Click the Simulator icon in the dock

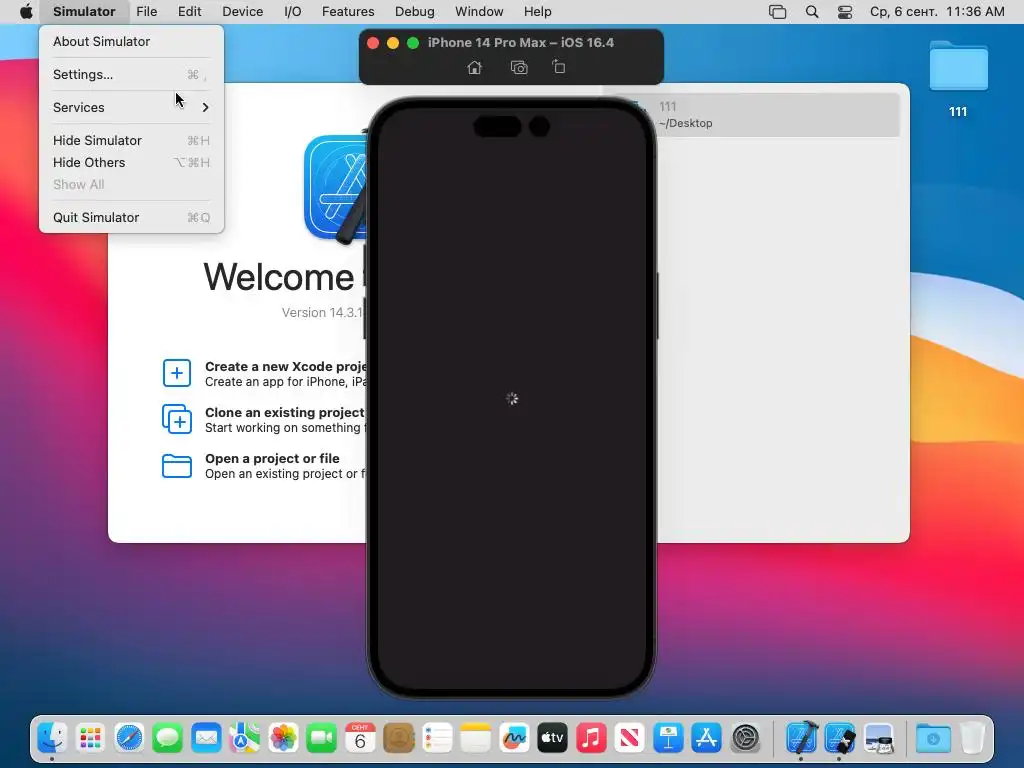[x=840, y=739]
